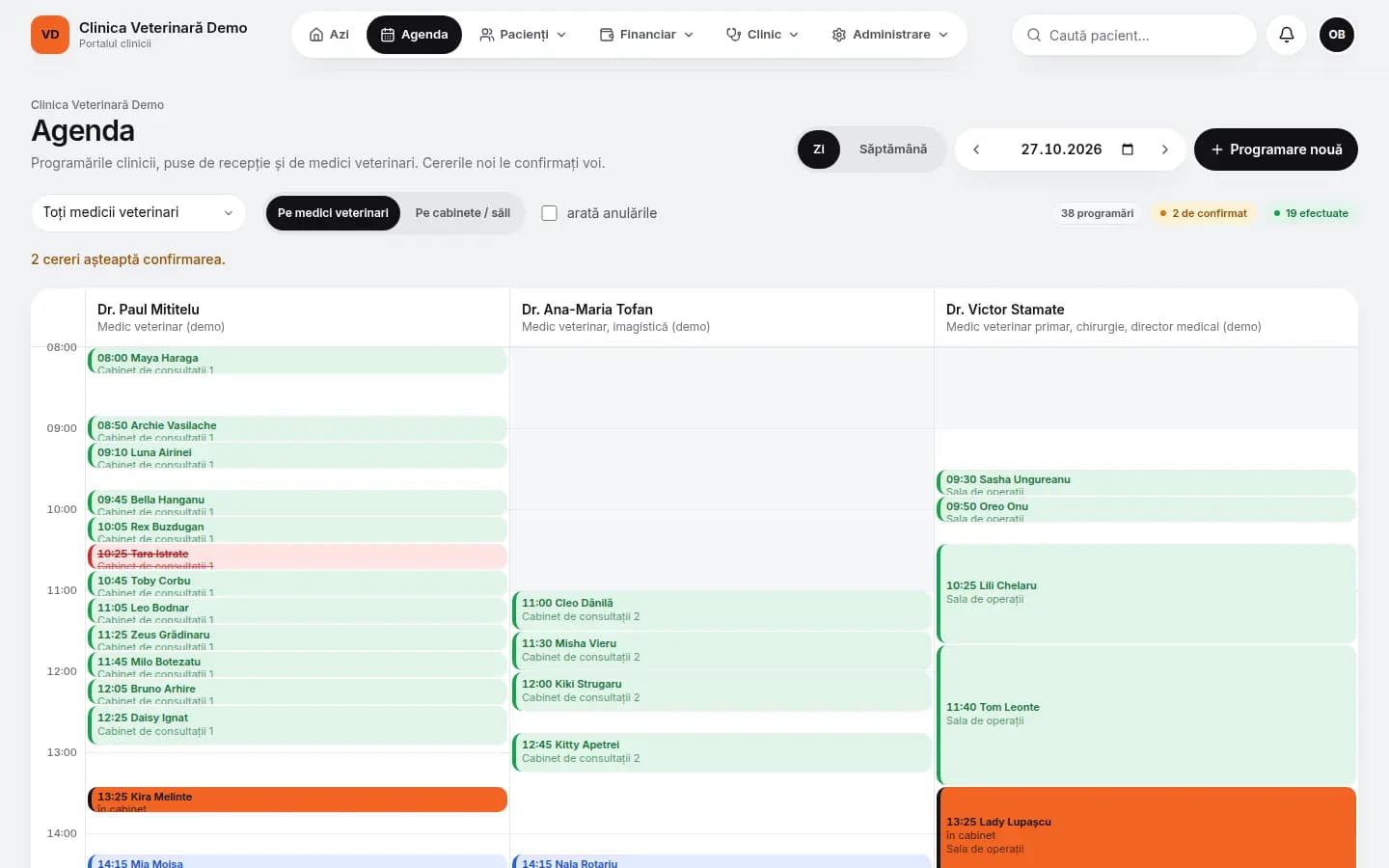Enable the arată anulările checkbox
1389x868 pixels.
point(550,213)
